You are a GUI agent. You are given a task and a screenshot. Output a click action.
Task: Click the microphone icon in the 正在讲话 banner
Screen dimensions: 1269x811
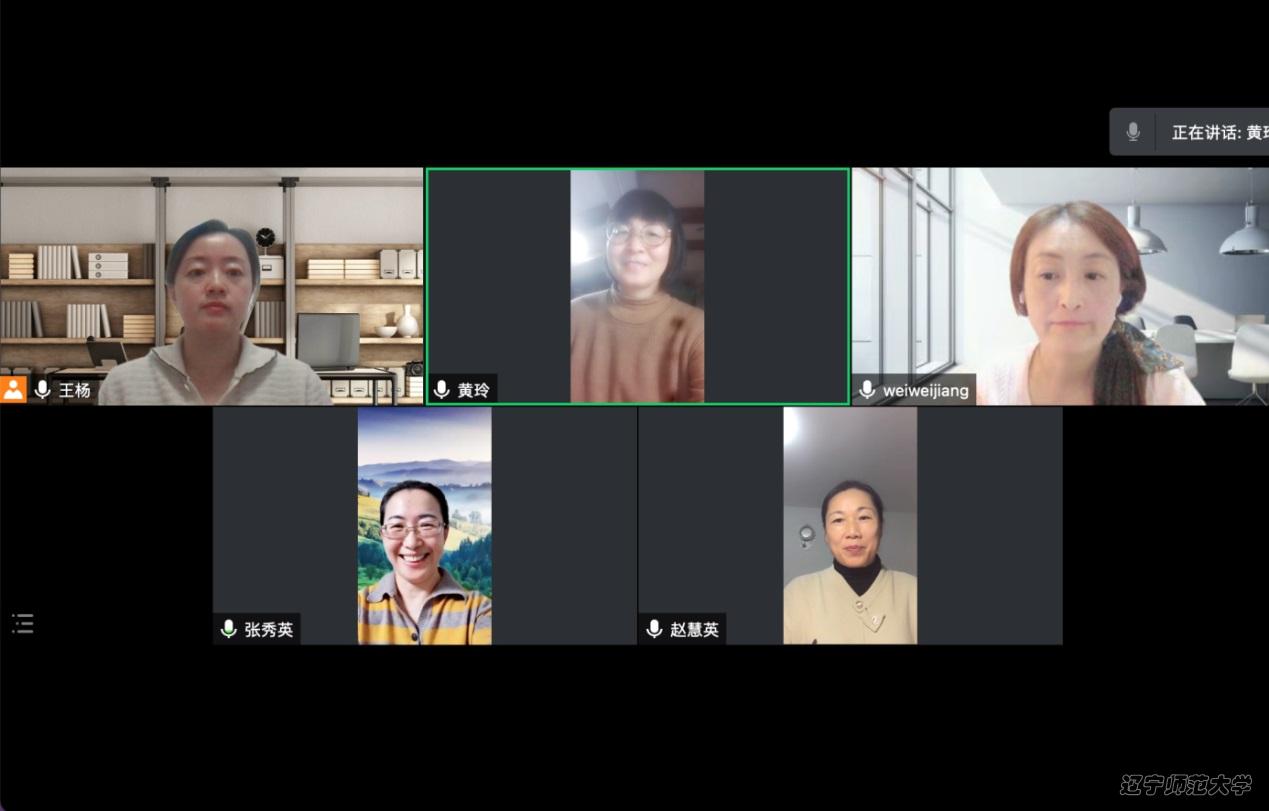click(x=1133, y=132)
